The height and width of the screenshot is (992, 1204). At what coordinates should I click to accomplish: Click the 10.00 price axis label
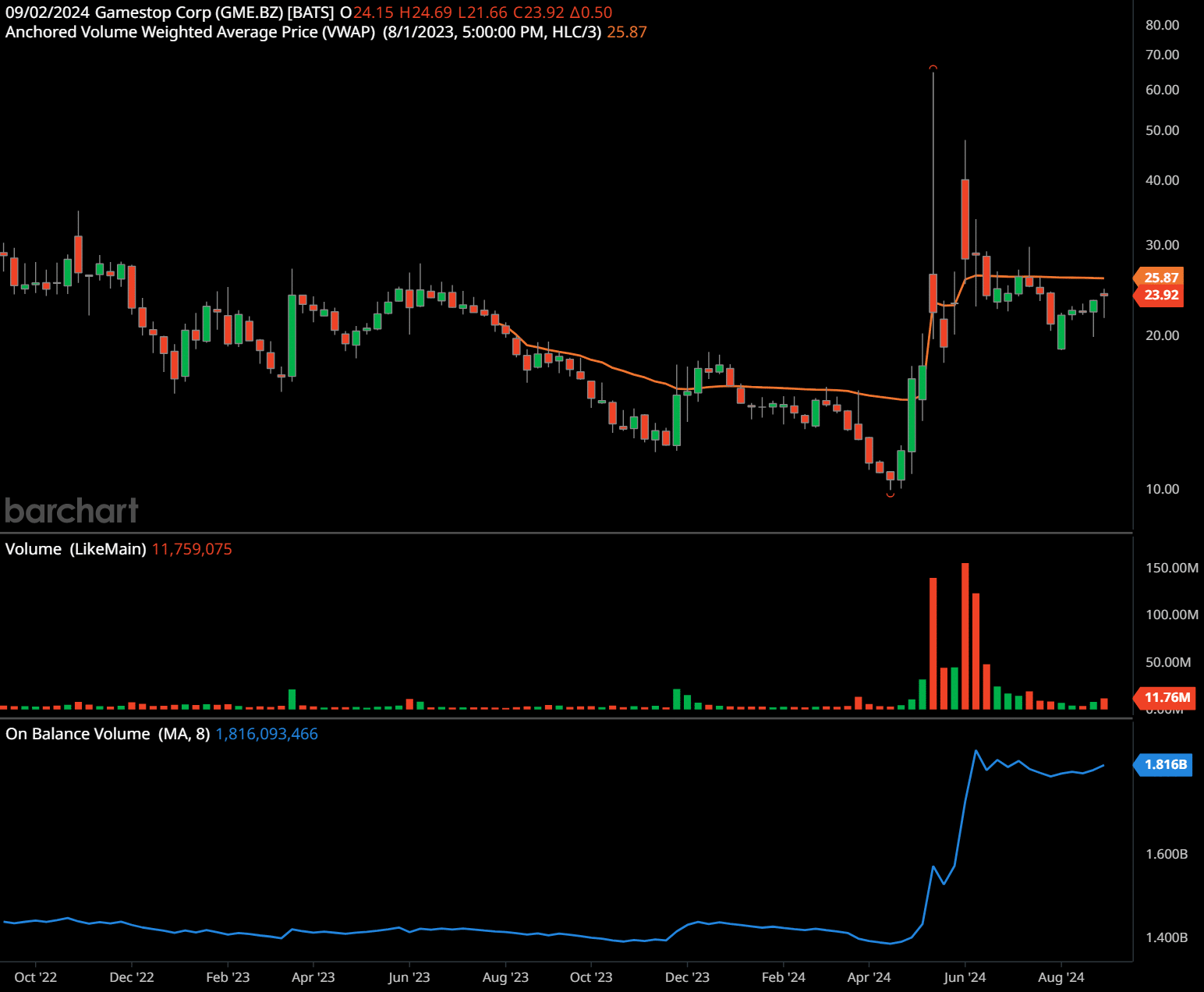coord(1162,489)
